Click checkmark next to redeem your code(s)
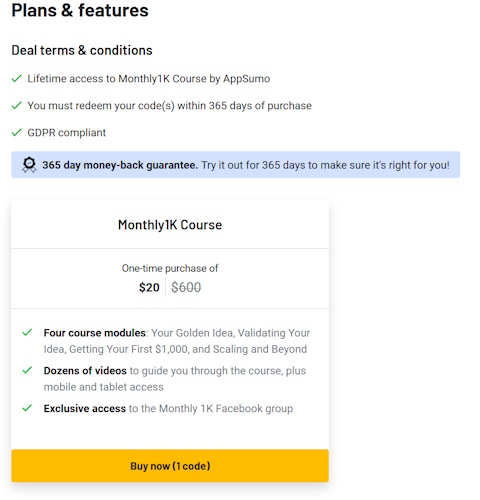 [x=16, y=106]
